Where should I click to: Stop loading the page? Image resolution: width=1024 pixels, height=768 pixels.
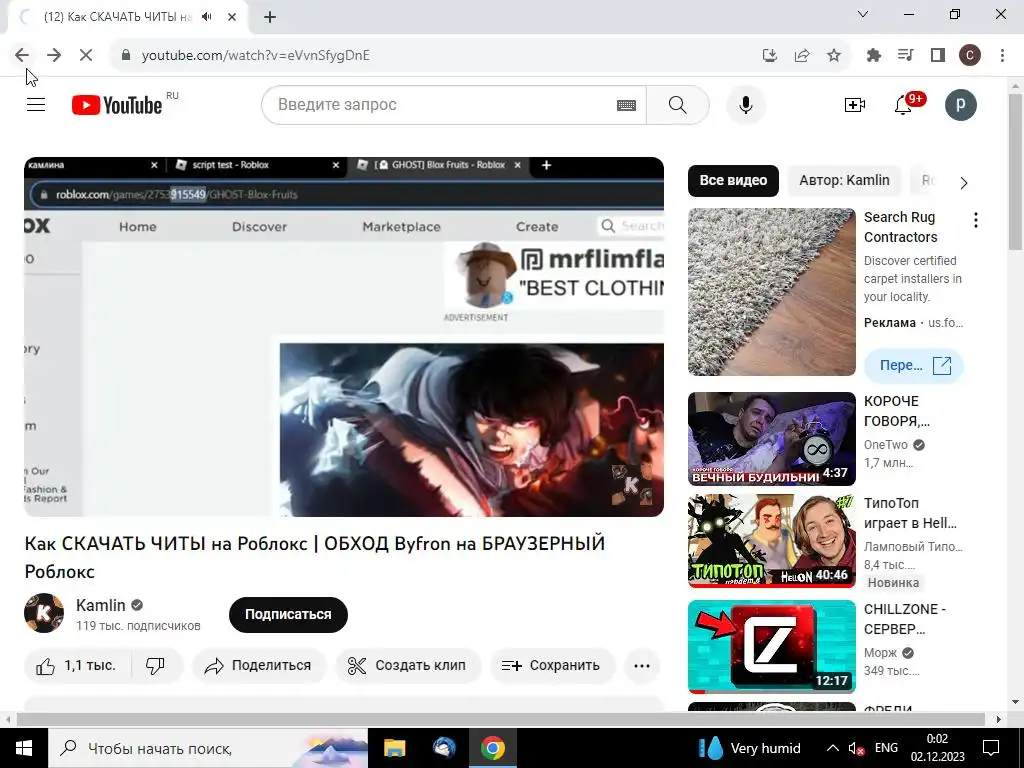click(x=86, y=56)
